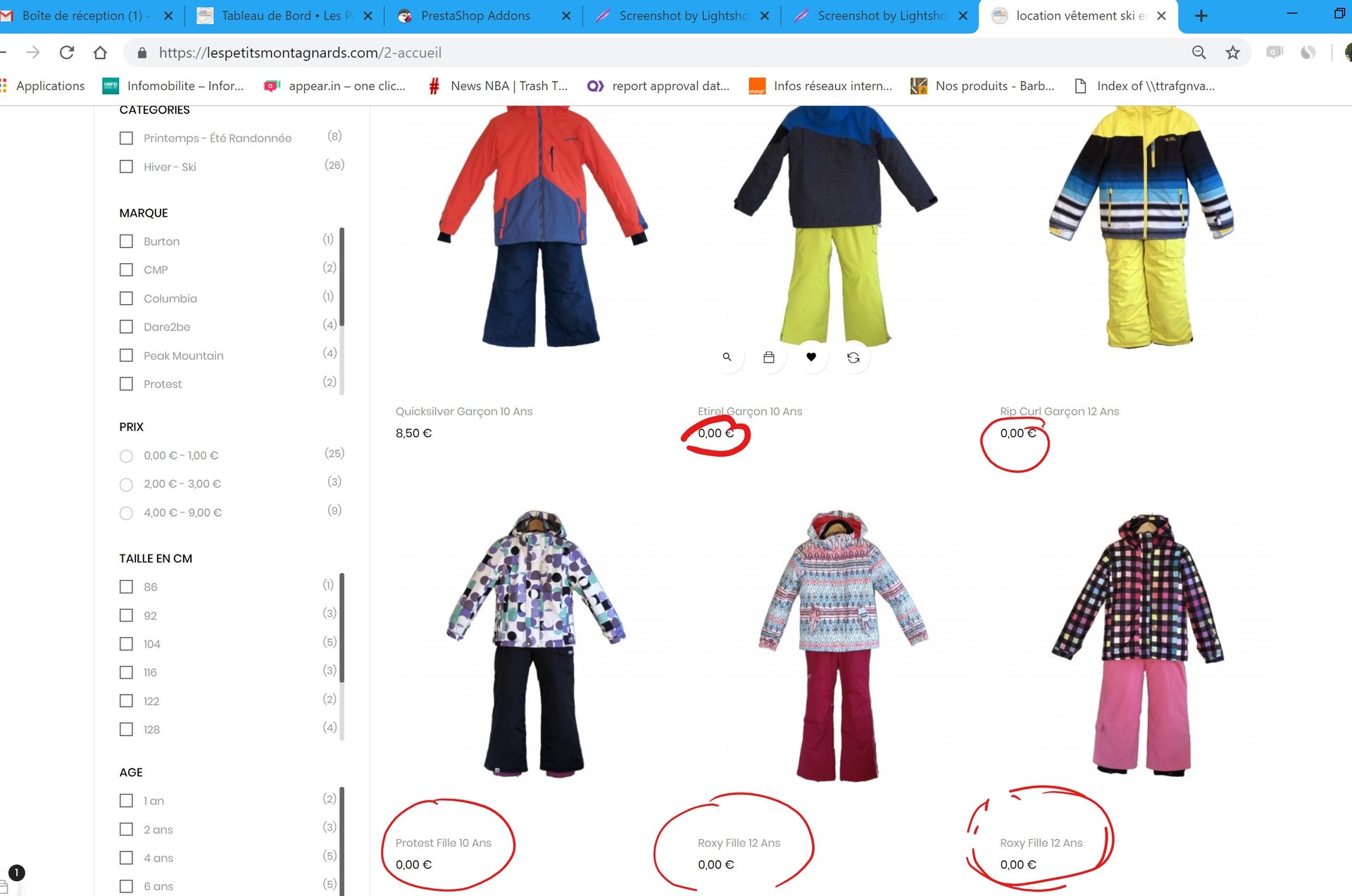
Task: Open a new browser tab
Action: click(1201, 15)
